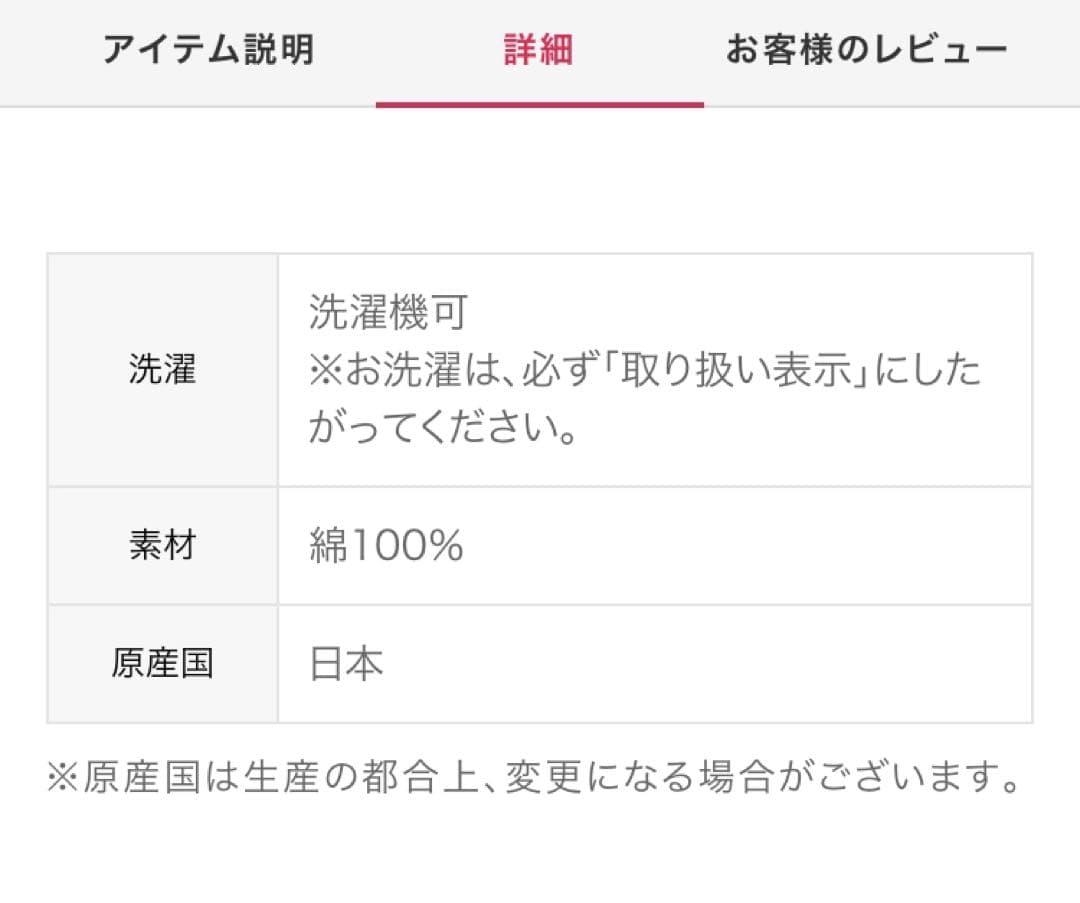The image size is (1080, 903).
Task: Click the 洗濯機可 text
Action: pyautogui.click(x=388, y=314)
